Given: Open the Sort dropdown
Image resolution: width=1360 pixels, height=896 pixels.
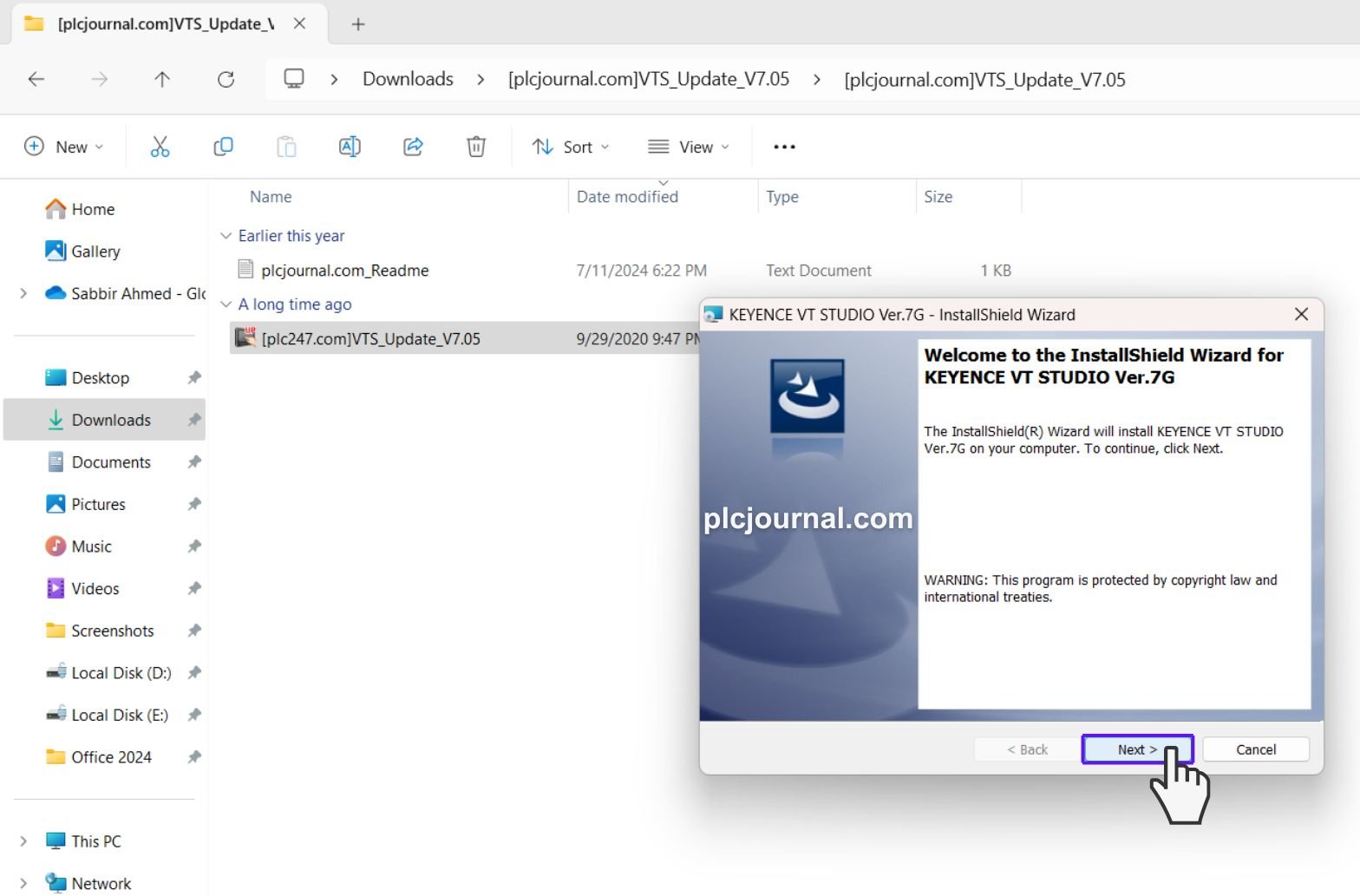Looking at the screenshot, I should coord(570,147).
